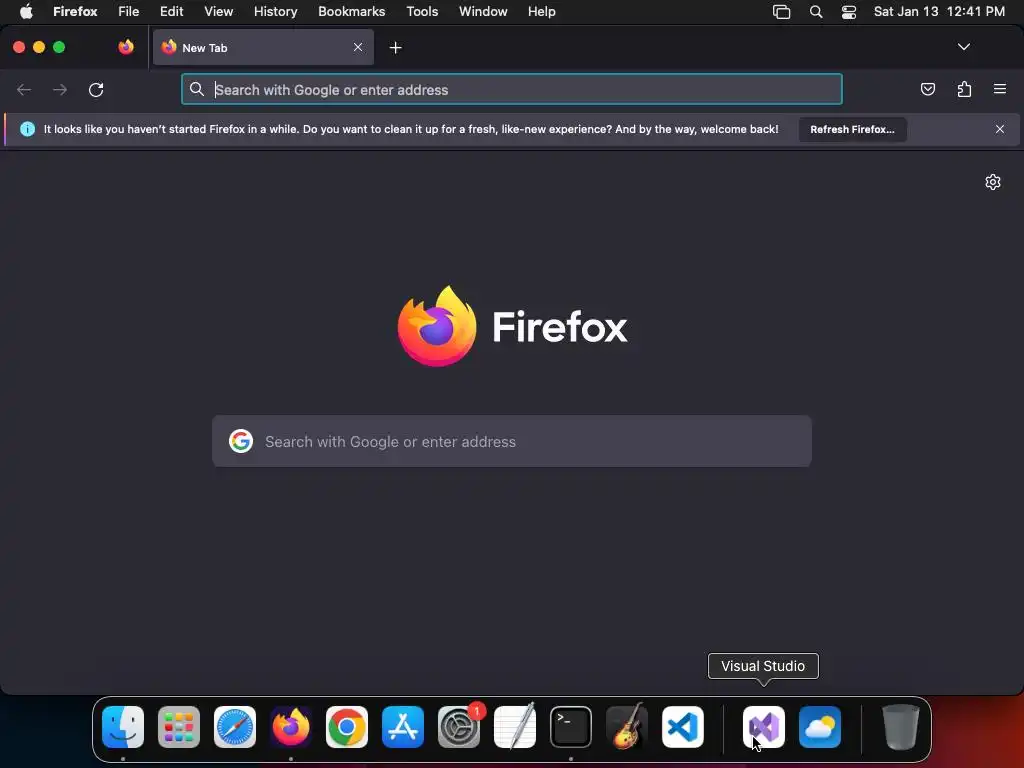The image size is (1024, 768).
Task: Go back one page
Action: [x=24, y=89]
